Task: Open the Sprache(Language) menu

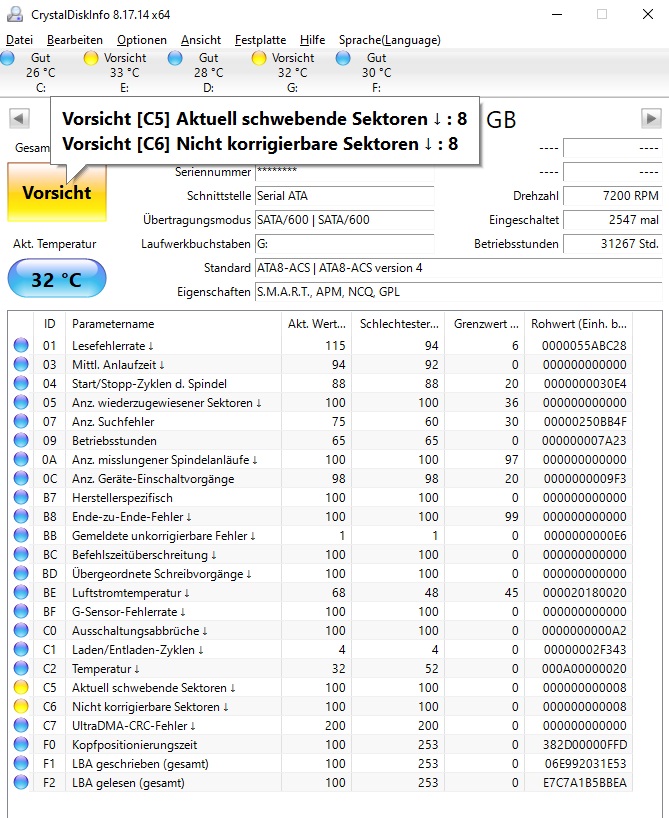Action: 390,40
